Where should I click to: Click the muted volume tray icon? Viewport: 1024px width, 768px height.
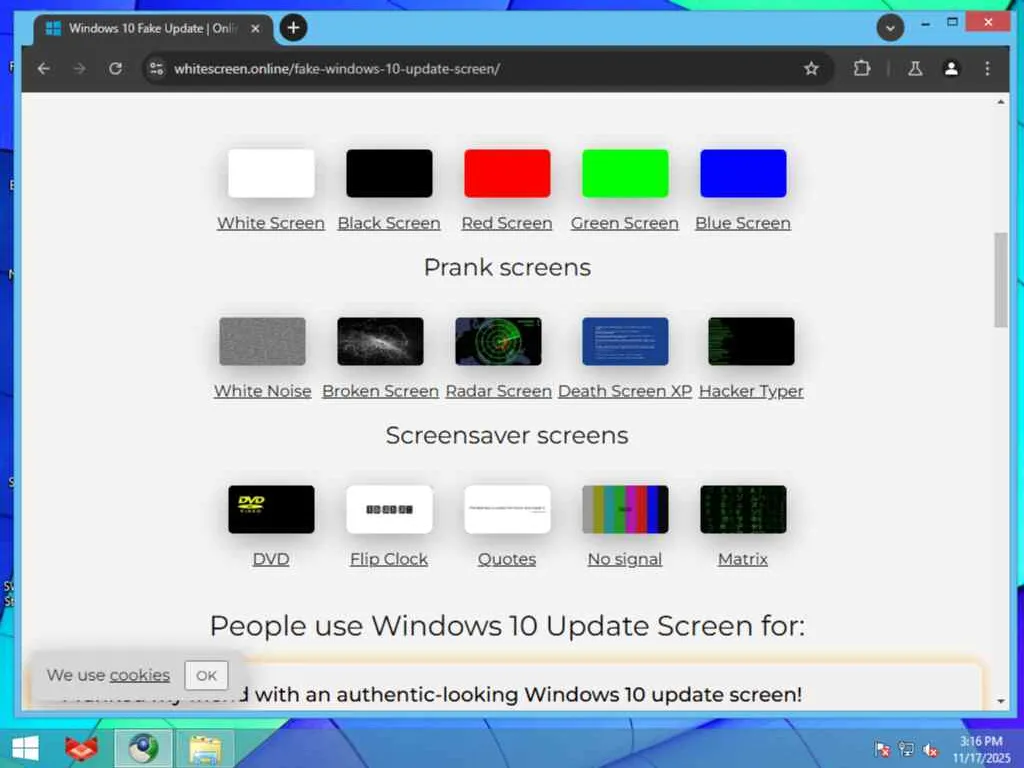[x=931, y=749]
